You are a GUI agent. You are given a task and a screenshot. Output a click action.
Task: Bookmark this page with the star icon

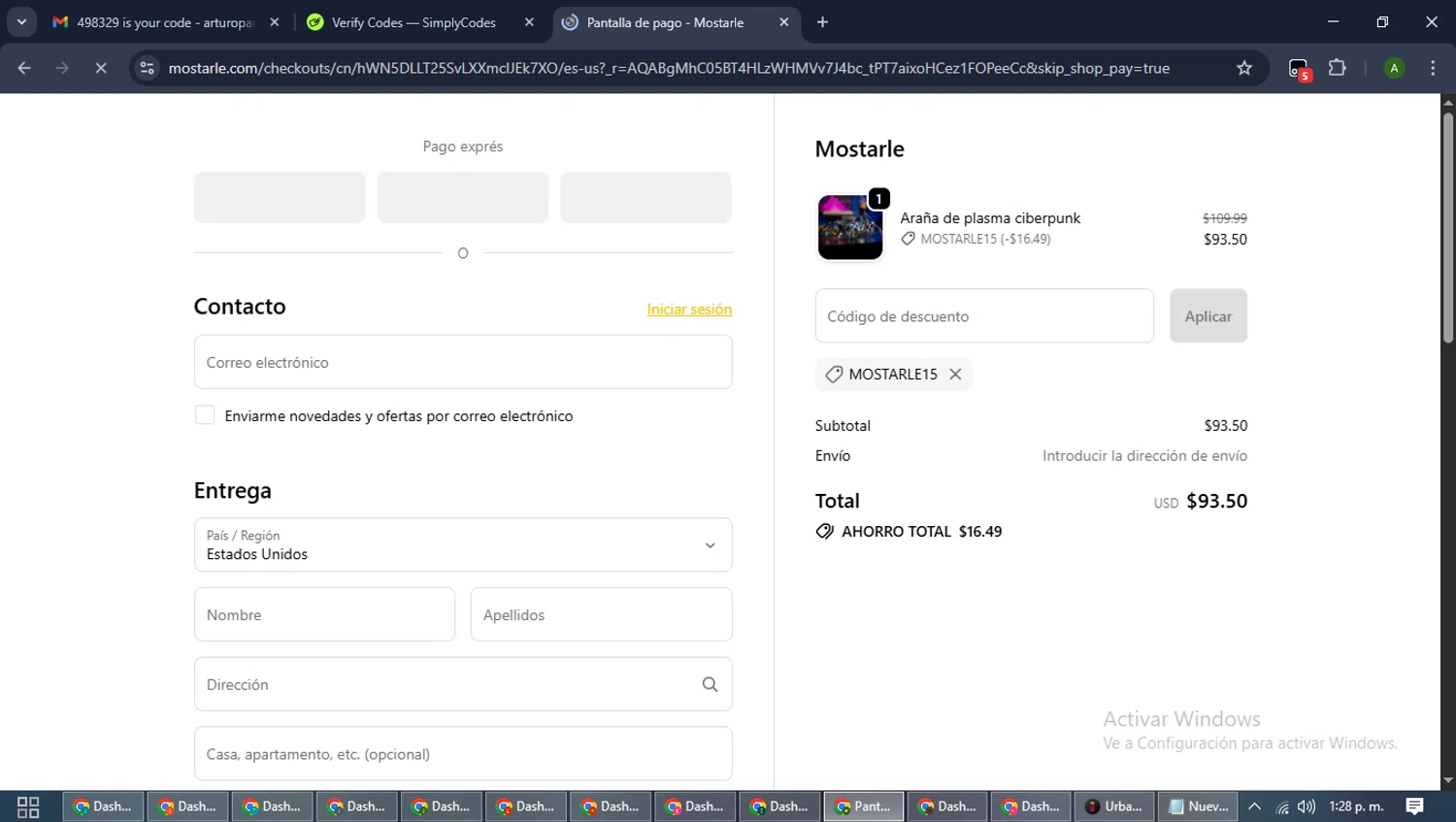pyautogui.click(x=1244, y=68)
